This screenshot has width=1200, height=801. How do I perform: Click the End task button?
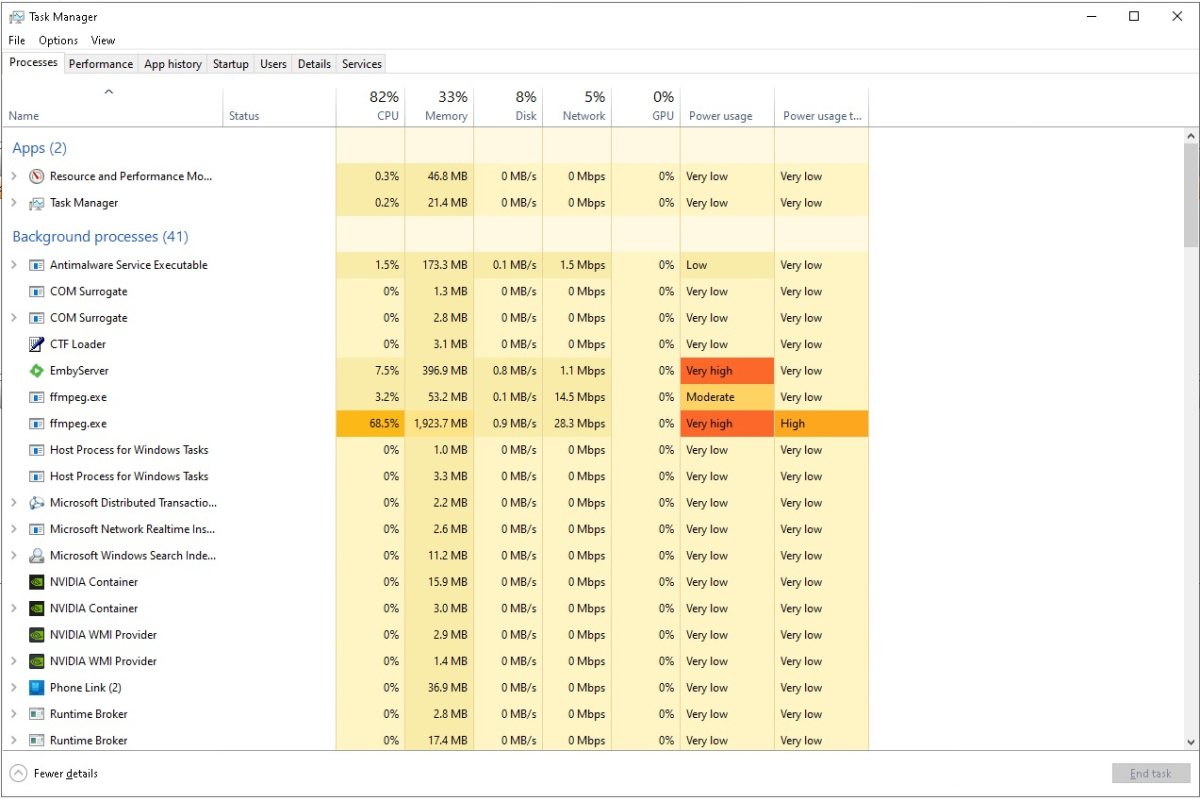tap(1150, 773)
